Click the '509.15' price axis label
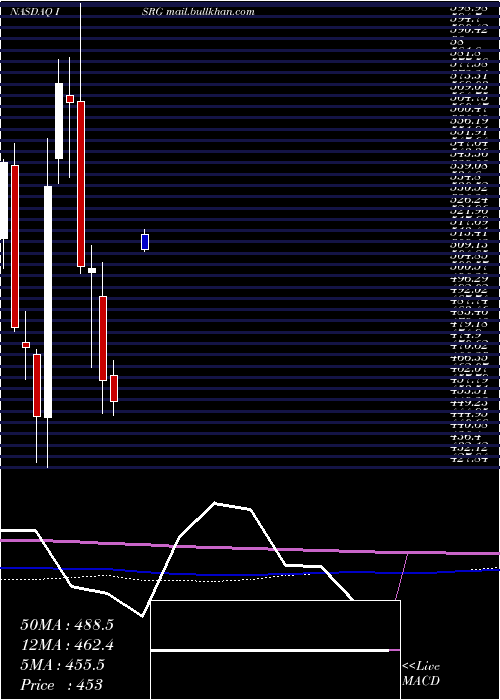Screen dimensions: 500x700 tap(468, 246)
